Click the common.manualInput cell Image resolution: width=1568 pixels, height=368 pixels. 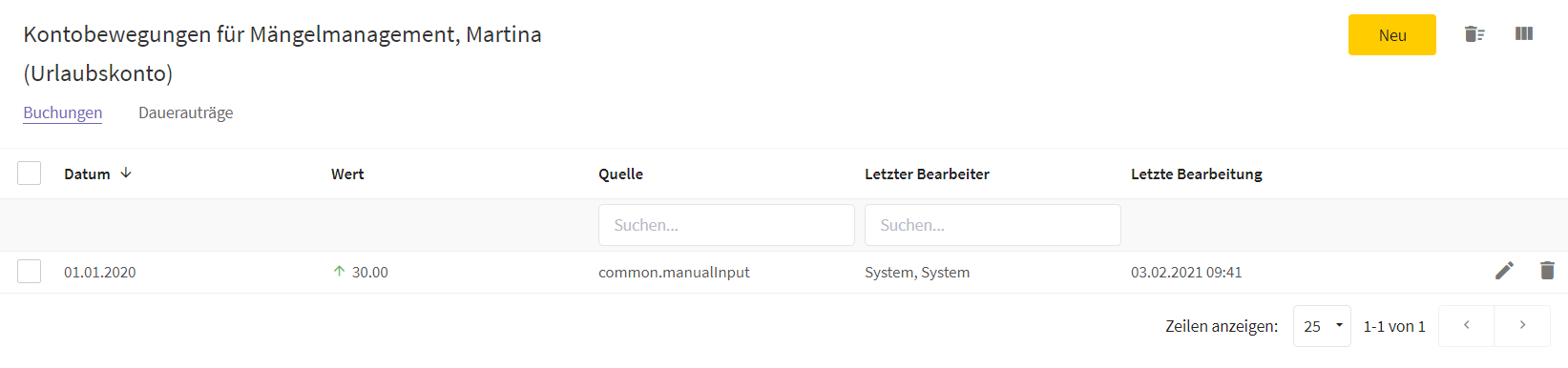(x=674, y=272)
